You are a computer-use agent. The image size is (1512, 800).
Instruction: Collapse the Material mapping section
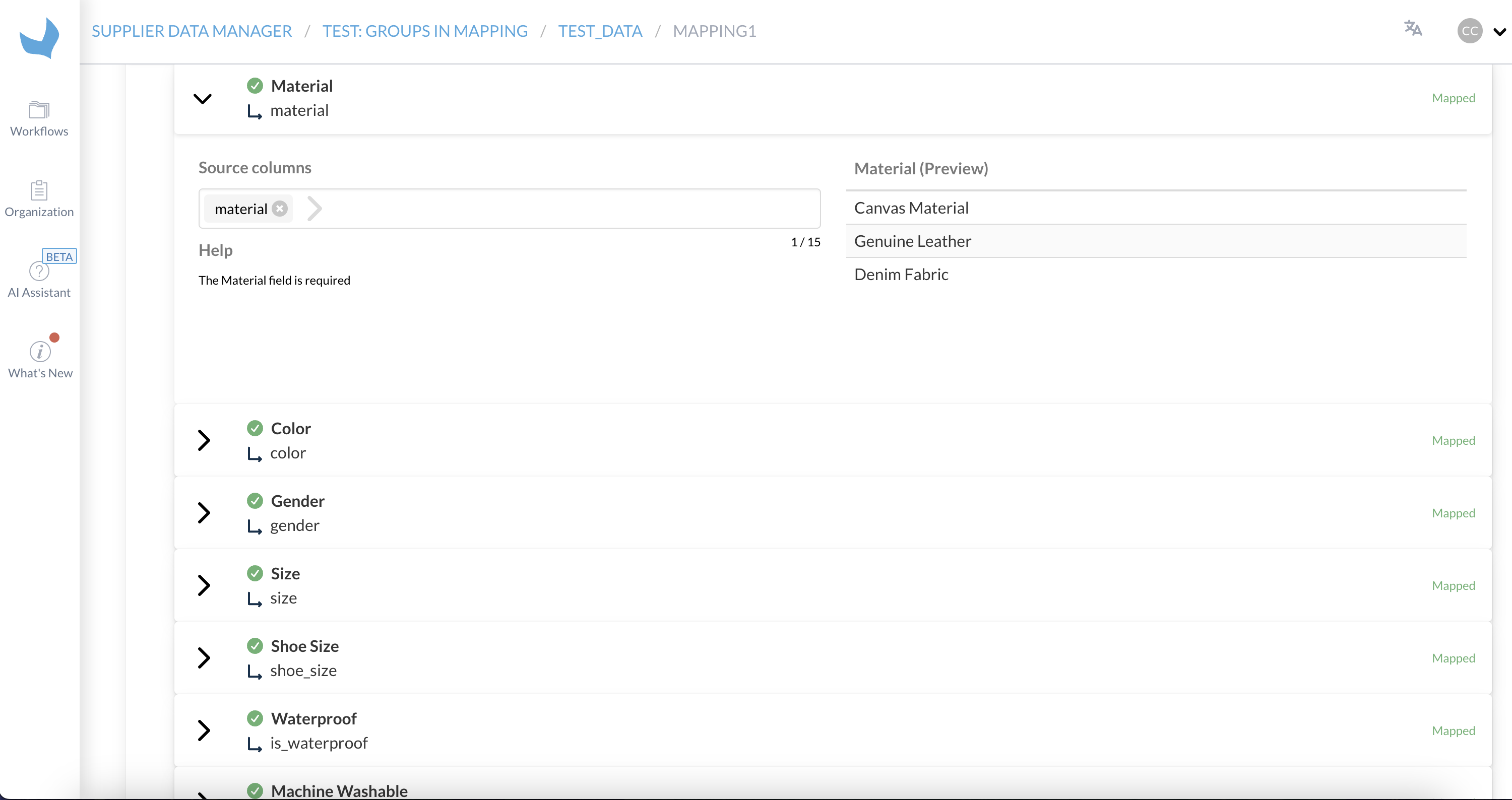(203, 99)
